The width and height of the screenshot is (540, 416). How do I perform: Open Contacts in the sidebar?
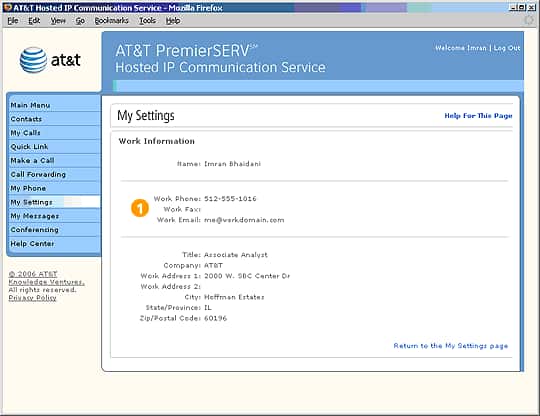[26, 119]
